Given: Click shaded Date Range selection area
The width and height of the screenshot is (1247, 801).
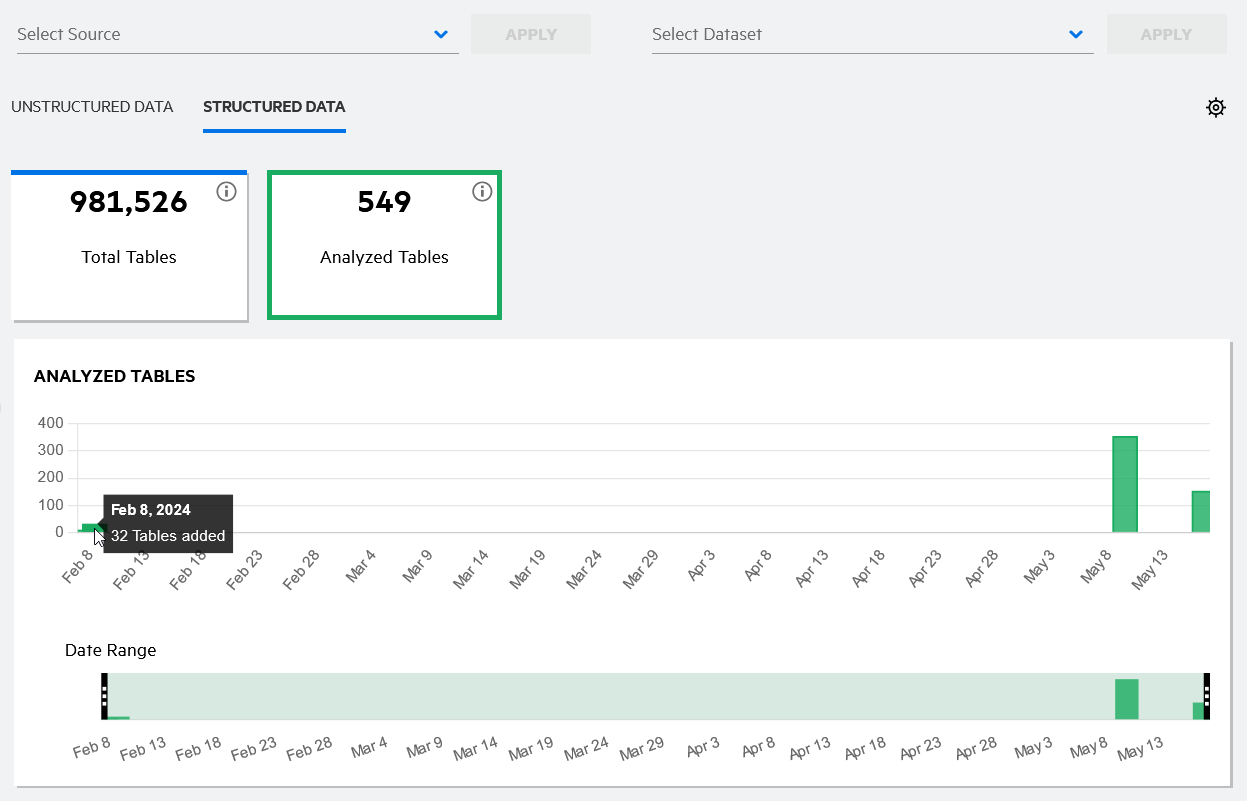Looking at the screenshot, I should [600, 696].
